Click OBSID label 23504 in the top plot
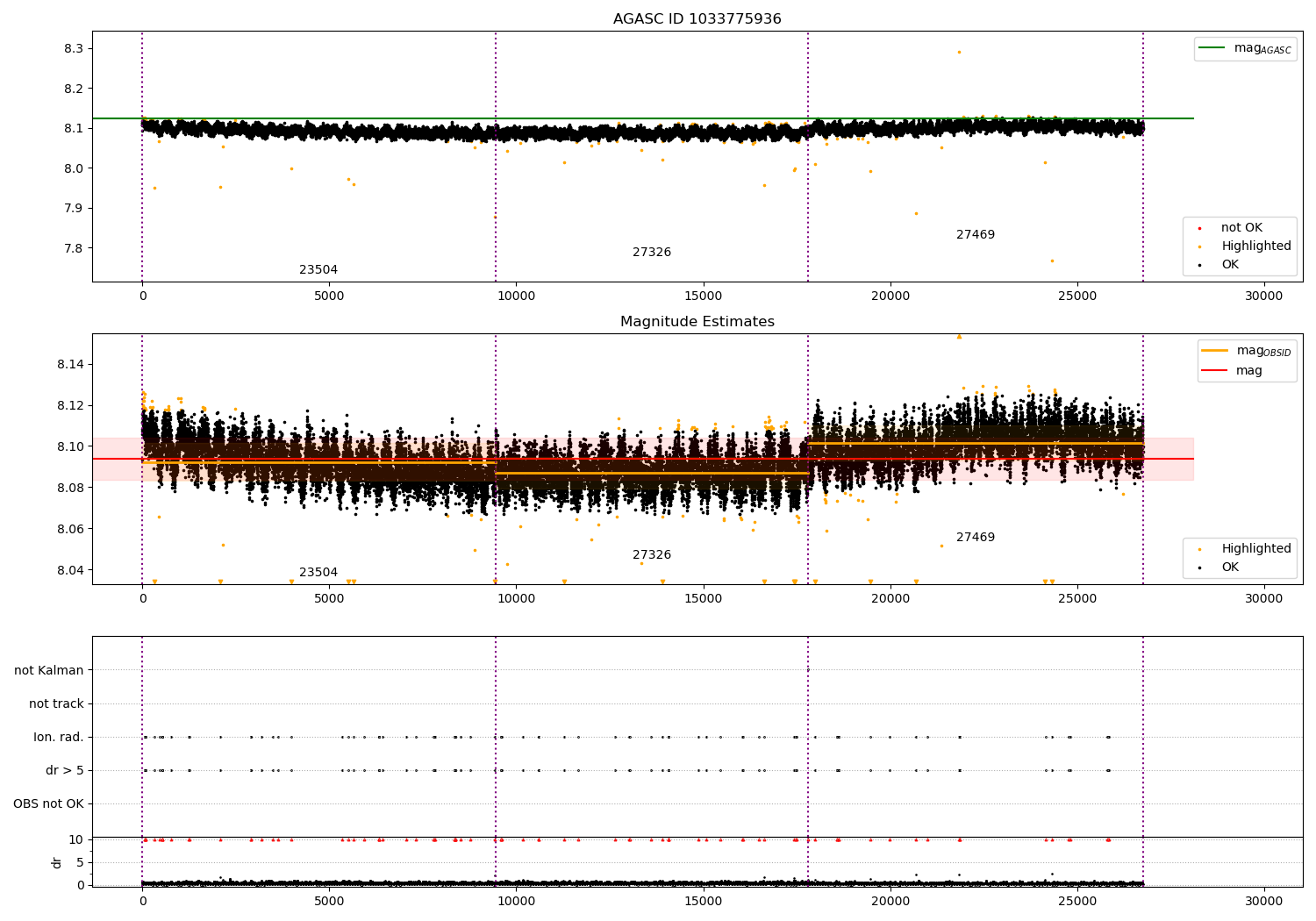Image resolution: width=1316 pixels, height=921 pixels. [318, 270]
